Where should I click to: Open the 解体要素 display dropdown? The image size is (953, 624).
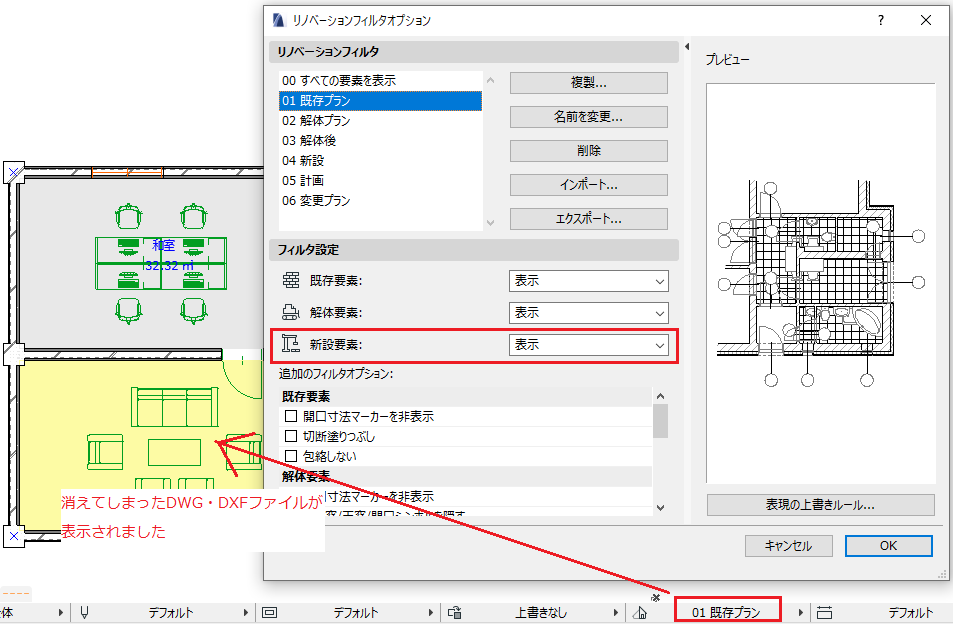tap(588, 313)
